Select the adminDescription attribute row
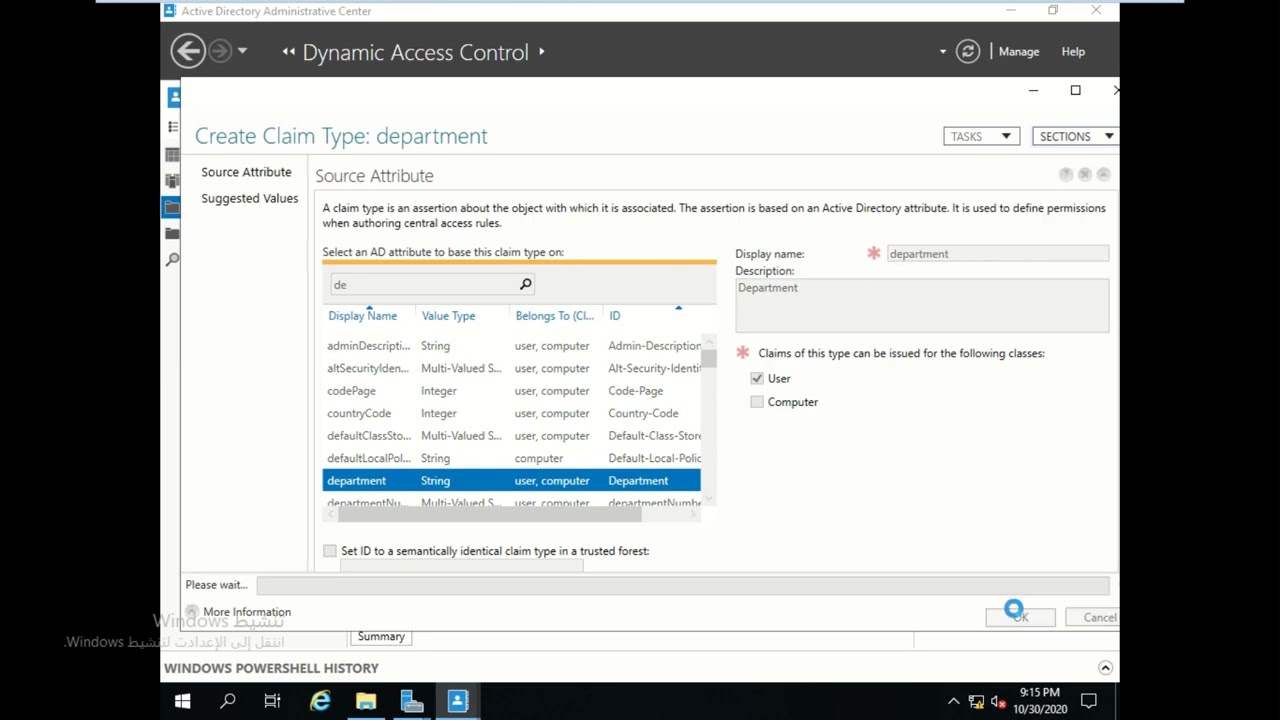Viewport: 1280px width, 720px height. tap(511, 346)
